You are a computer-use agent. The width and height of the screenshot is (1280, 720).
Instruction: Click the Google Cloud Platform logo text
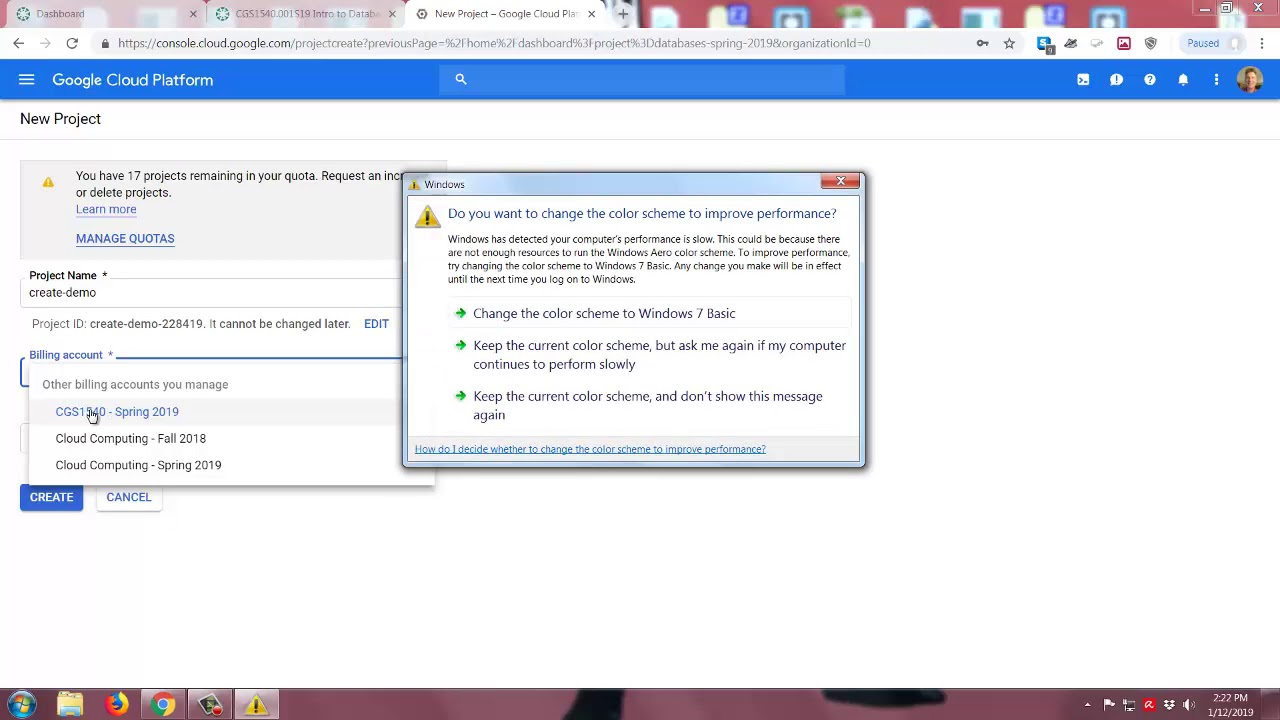132,80
